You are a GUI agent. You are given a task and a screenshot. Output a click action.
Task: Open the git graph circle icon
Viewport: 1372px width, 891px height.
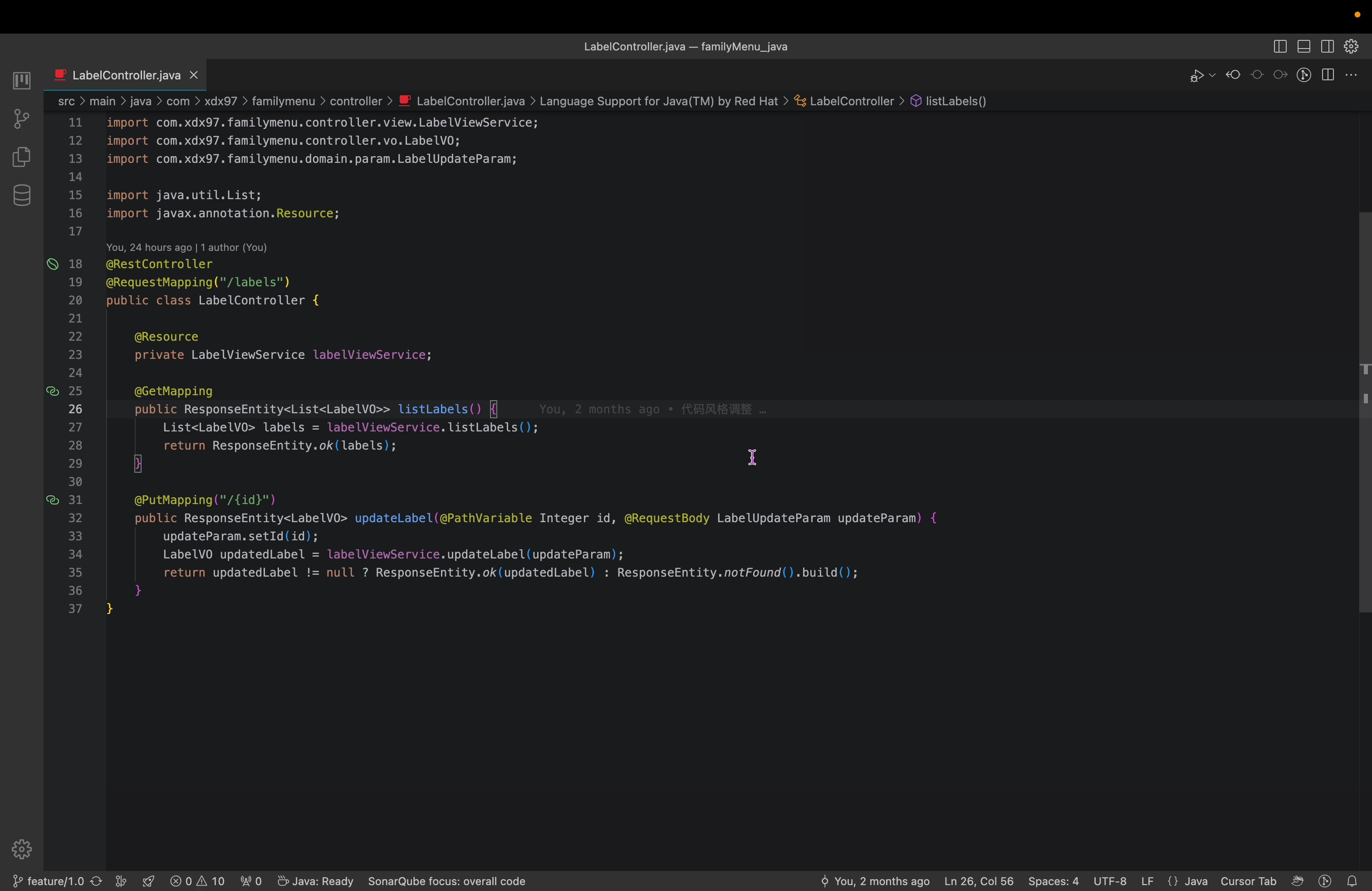point(1304,75)
